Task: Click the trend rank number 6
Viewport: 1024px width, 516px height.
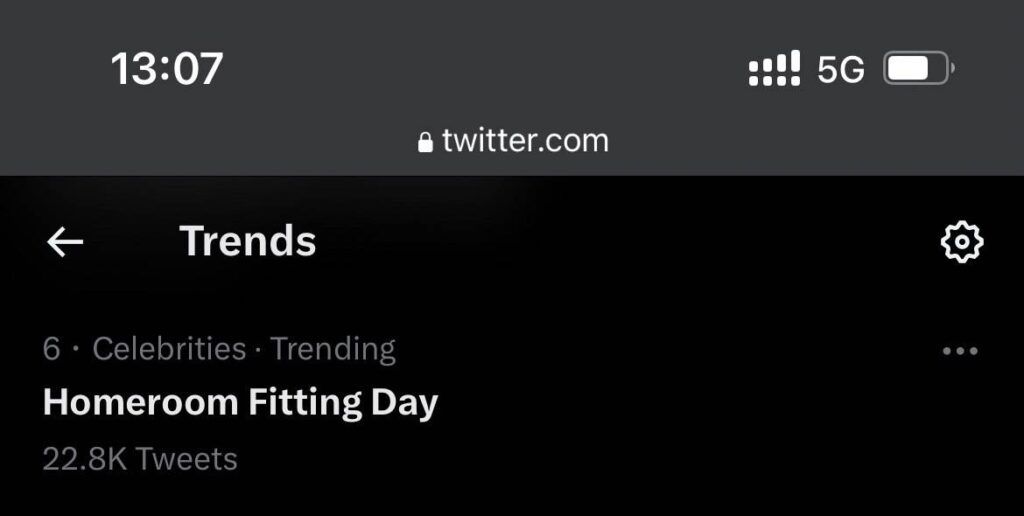Action: [51, 349]
